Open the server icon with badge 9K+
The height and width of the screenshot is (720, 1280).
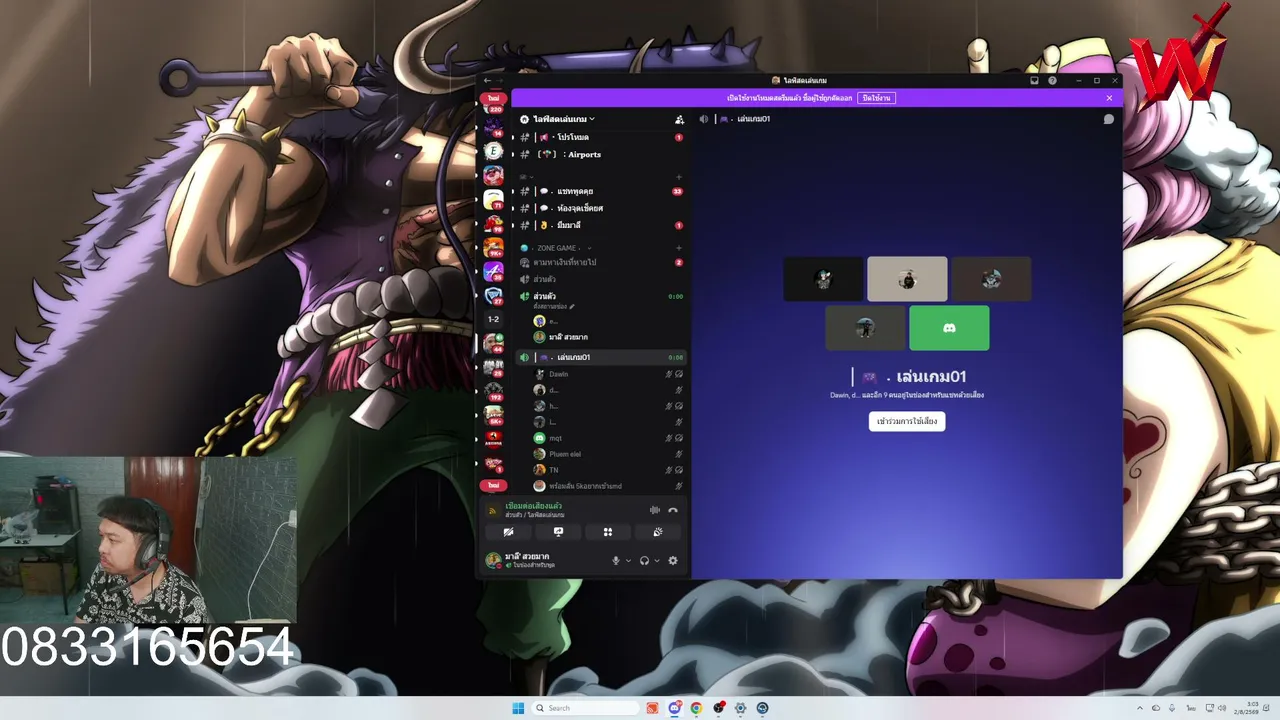[493, 247]
